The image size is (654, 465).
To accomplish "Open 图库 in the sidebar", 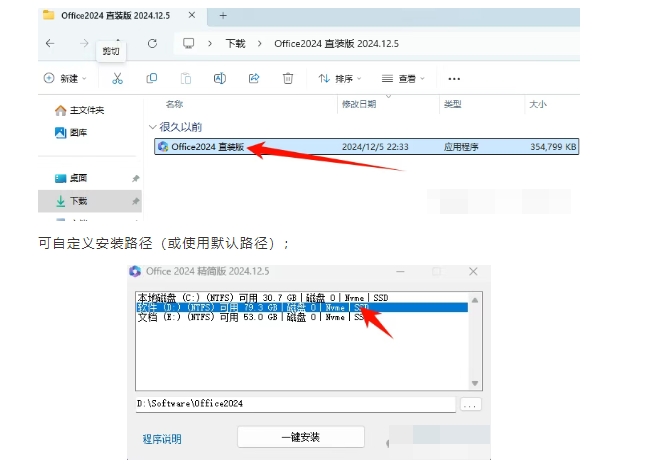I will click(x=71, y=133).
